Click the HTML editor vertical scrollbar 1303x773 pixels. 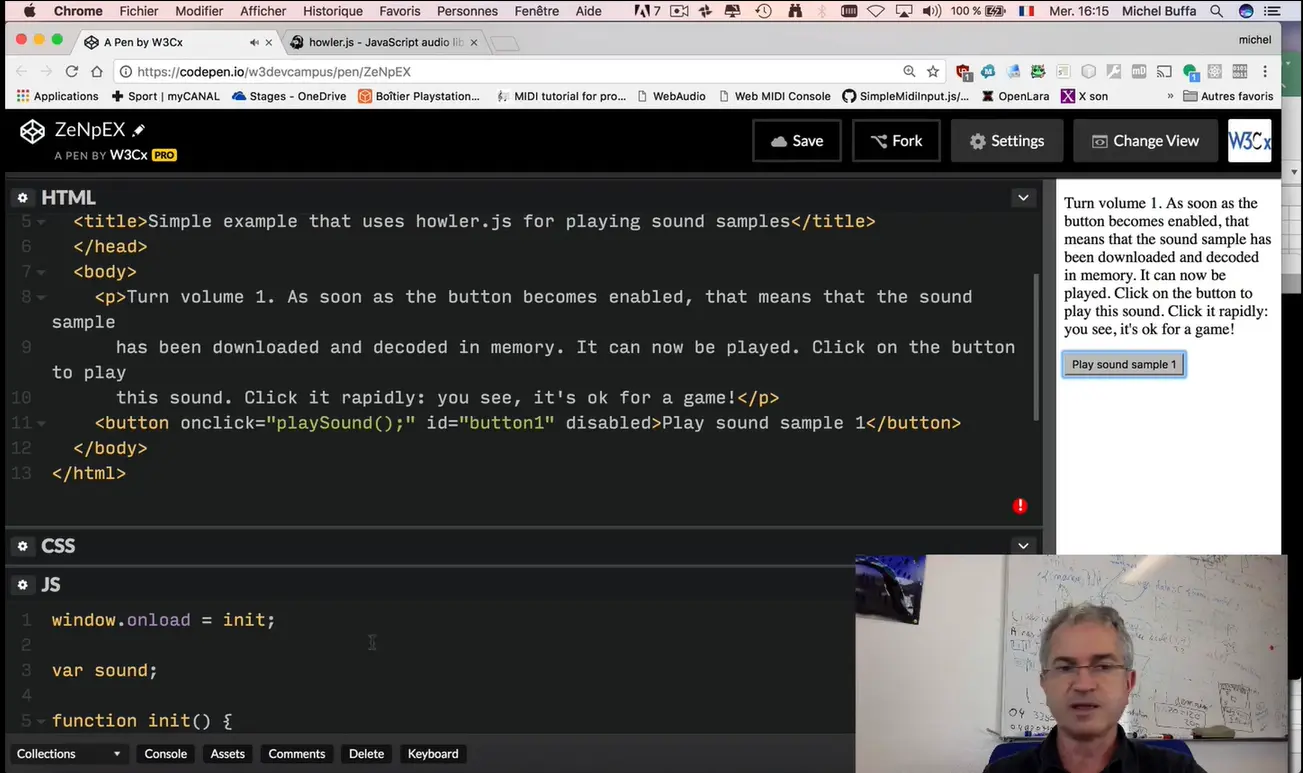[x=1036, y=345]
